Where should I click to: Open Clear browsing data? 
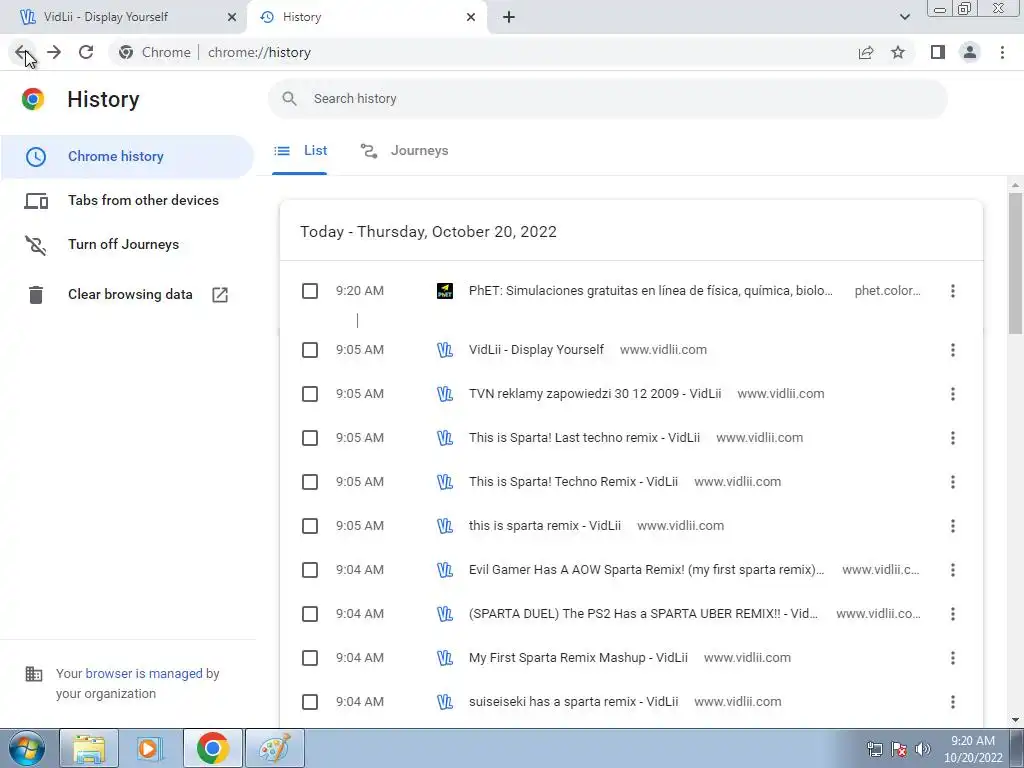point(127,295)
